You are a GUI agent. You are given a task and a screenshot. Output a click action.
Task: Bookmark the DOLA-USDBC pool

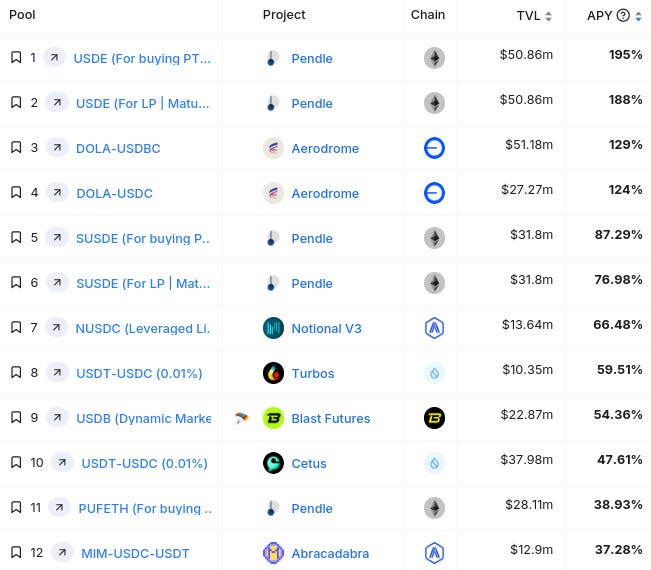click(x=16, y=147)
